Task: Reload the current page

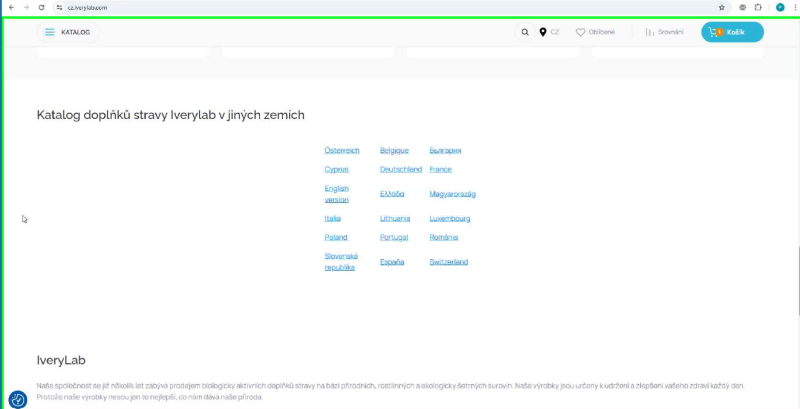Action: 42,8
